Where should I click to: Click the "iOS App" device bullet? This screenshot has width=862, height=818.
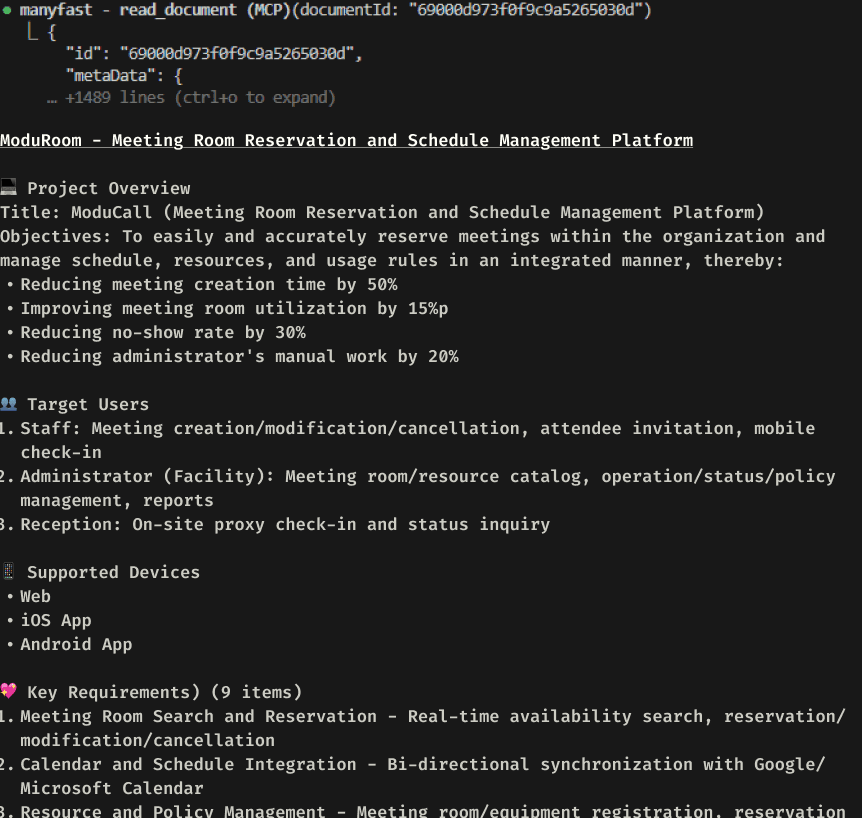56,620
